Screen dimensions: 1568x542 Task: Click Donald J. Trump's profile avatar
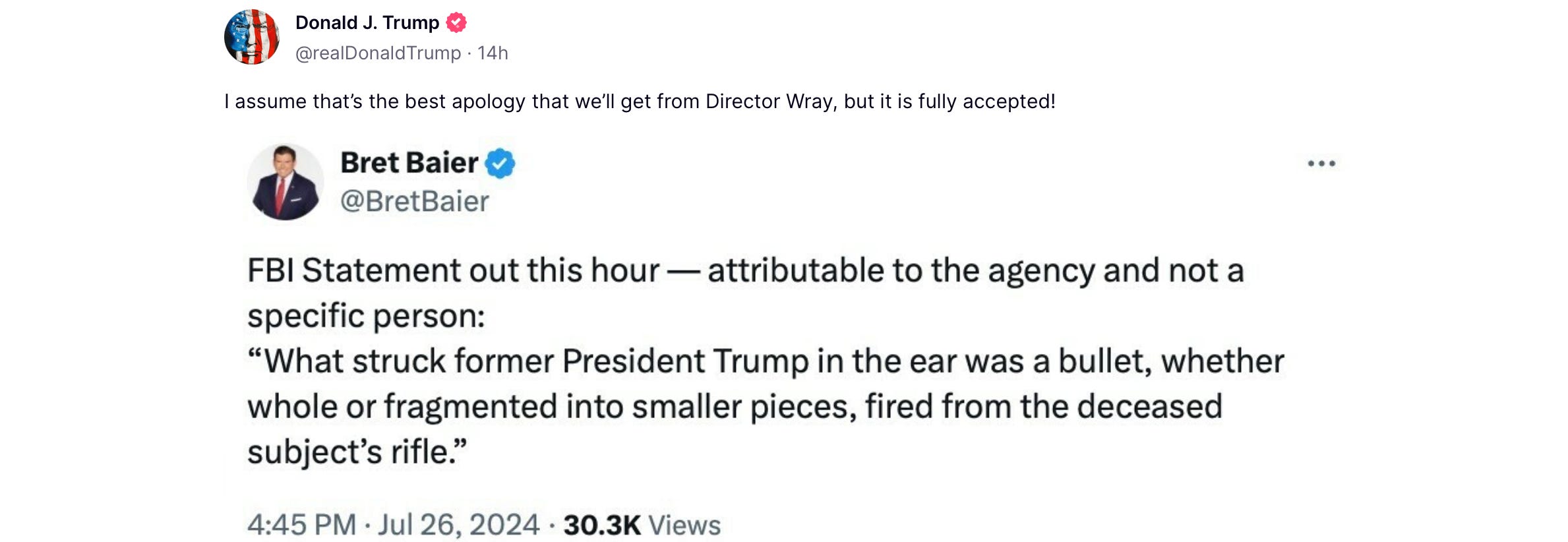coord(251,37)
